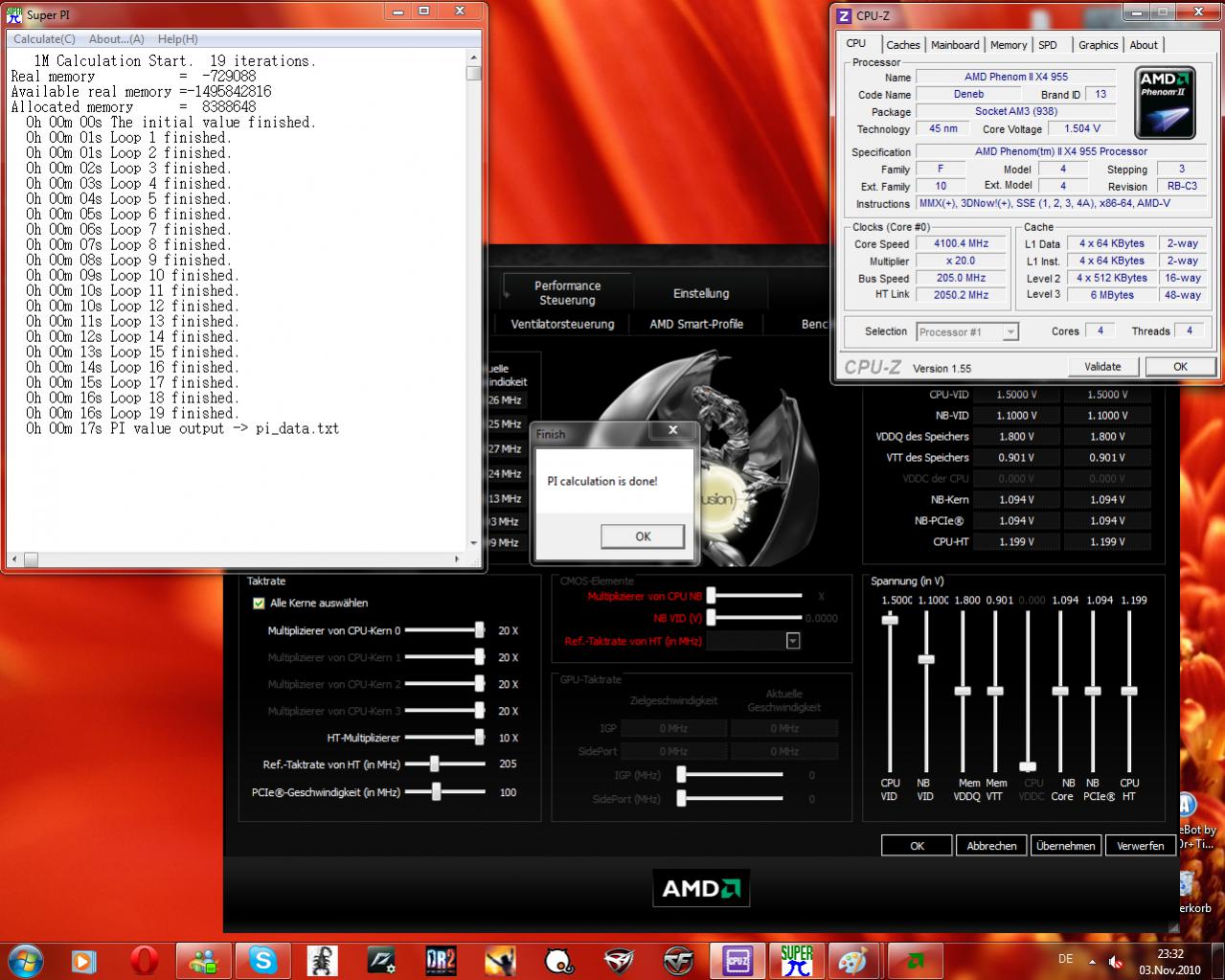Open Performance Steuerung tab in AMD OverDrive
Image resolution: width=1225 pixels, height=980 pixels.
click(x=568, y=293)
